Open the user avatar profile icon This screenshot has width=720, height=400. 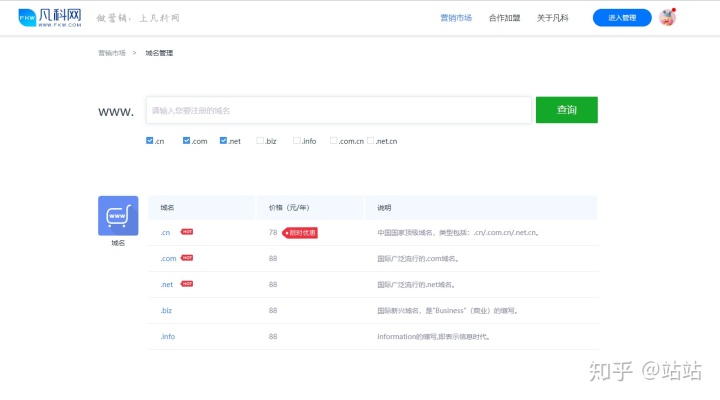(667, 17)
